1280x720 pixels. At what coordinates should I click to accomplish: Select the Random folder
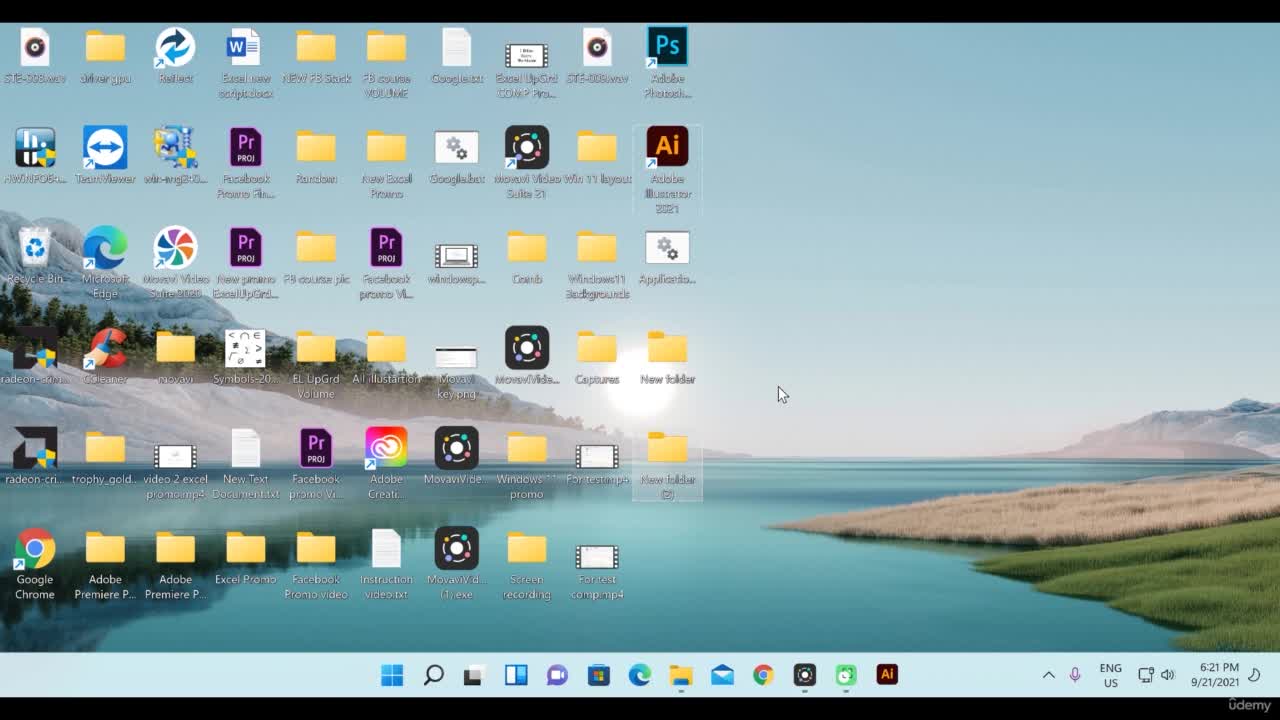click(x=316, y=155)
